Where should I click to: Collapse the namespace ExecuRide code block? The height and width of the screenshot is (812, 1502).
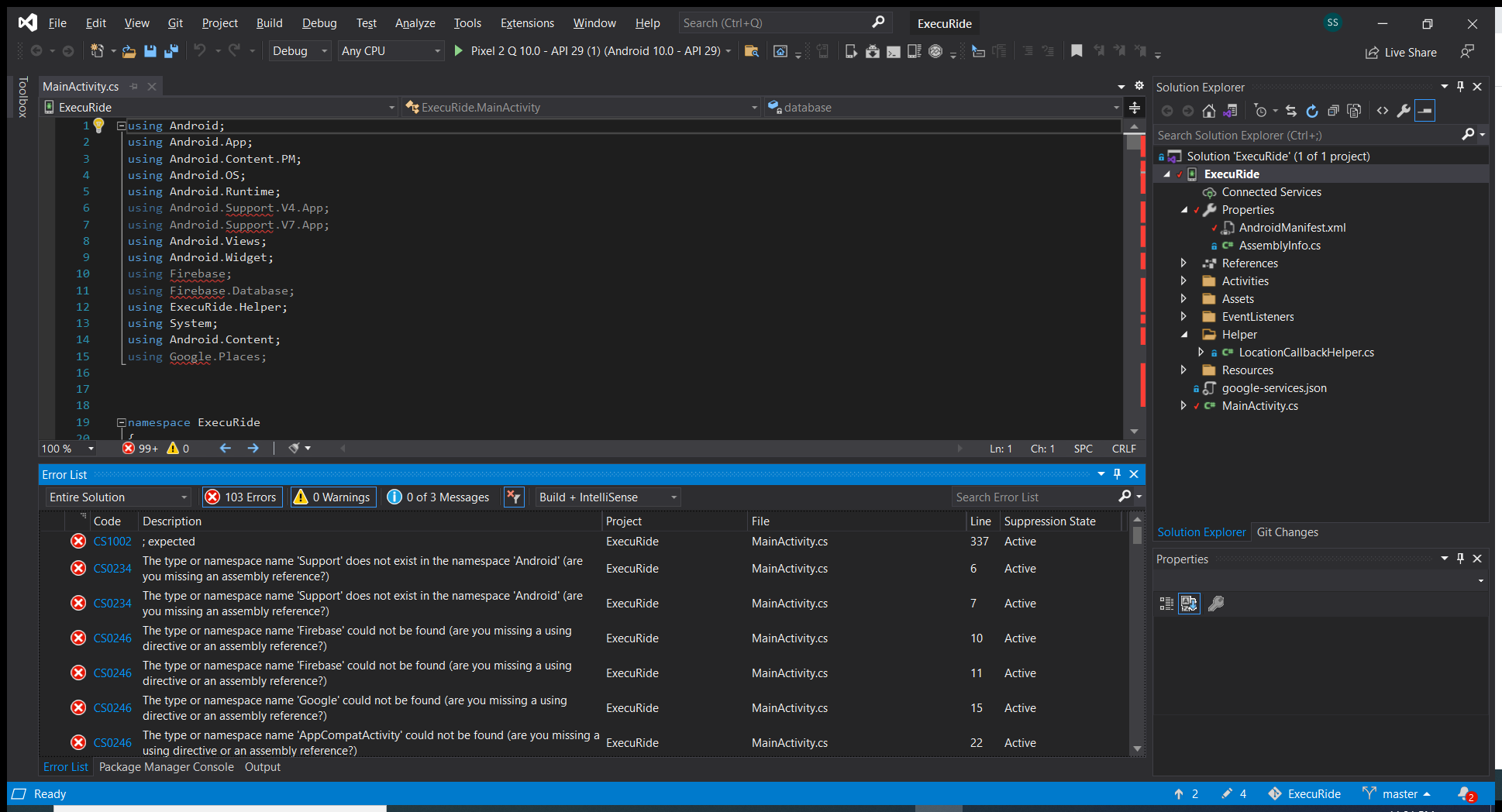121,422
